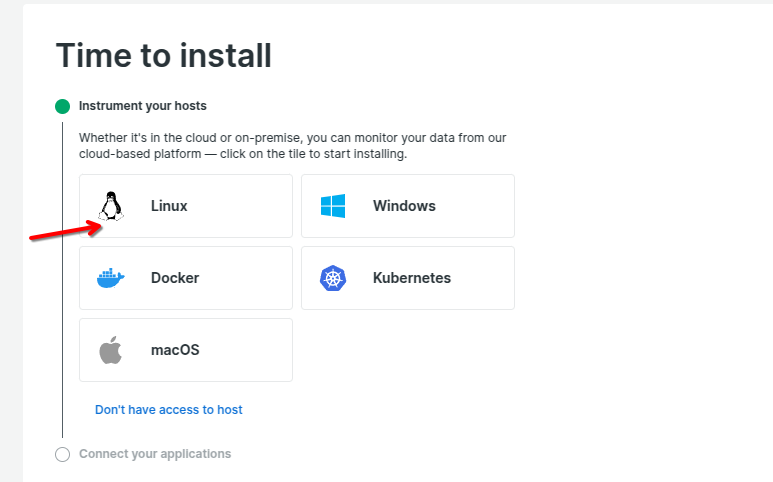The width and height of the screenshot is (773, 482).
Task: Click the "Time to install" heading
Action: click(x=163, y=55)
